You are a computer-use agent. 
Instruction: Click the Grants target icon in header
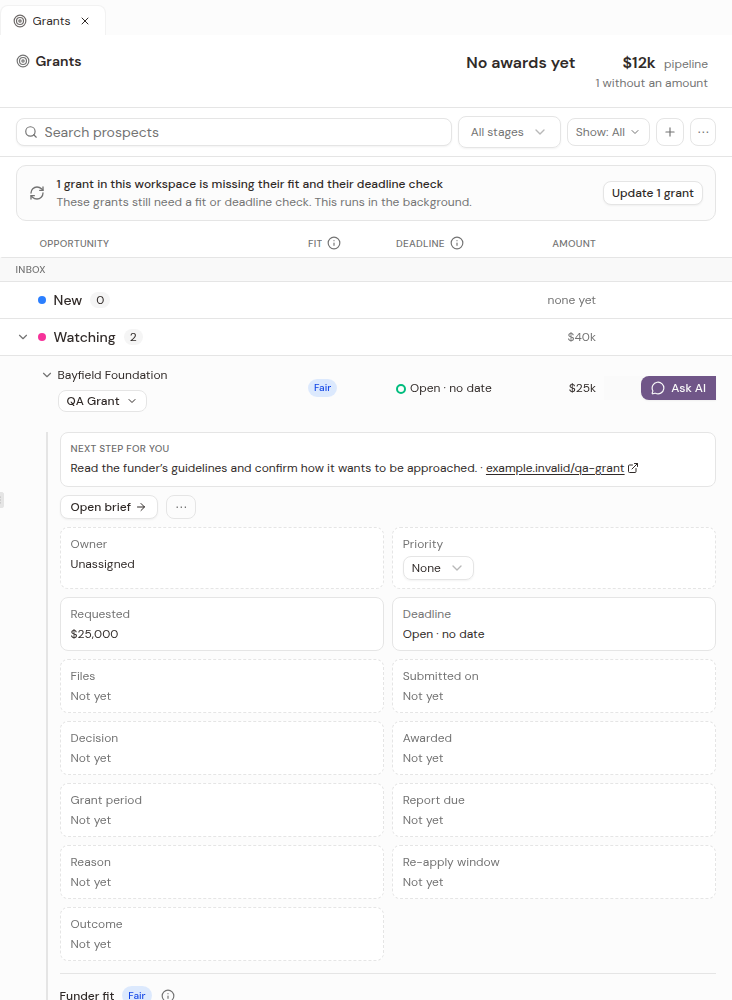click(x=23, y=61)
